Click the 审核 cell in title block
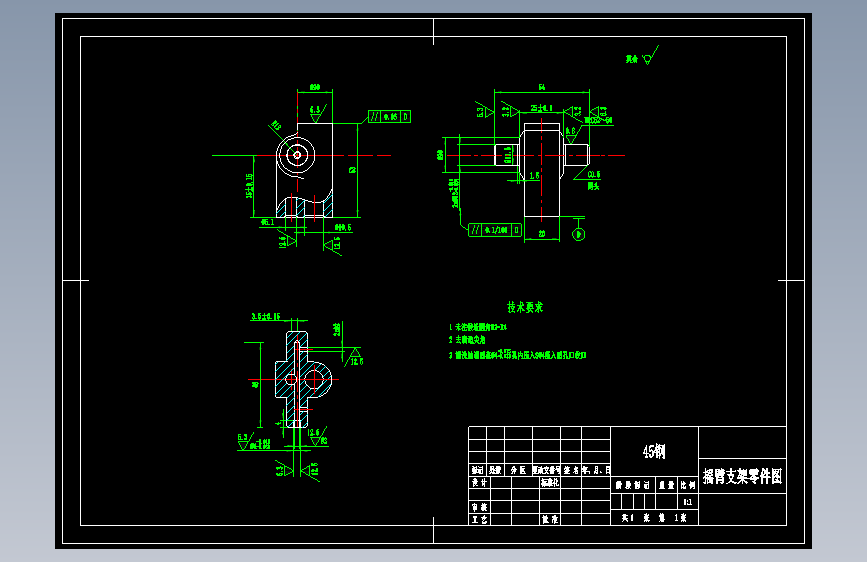867x562 pixels. click(479, 507)
